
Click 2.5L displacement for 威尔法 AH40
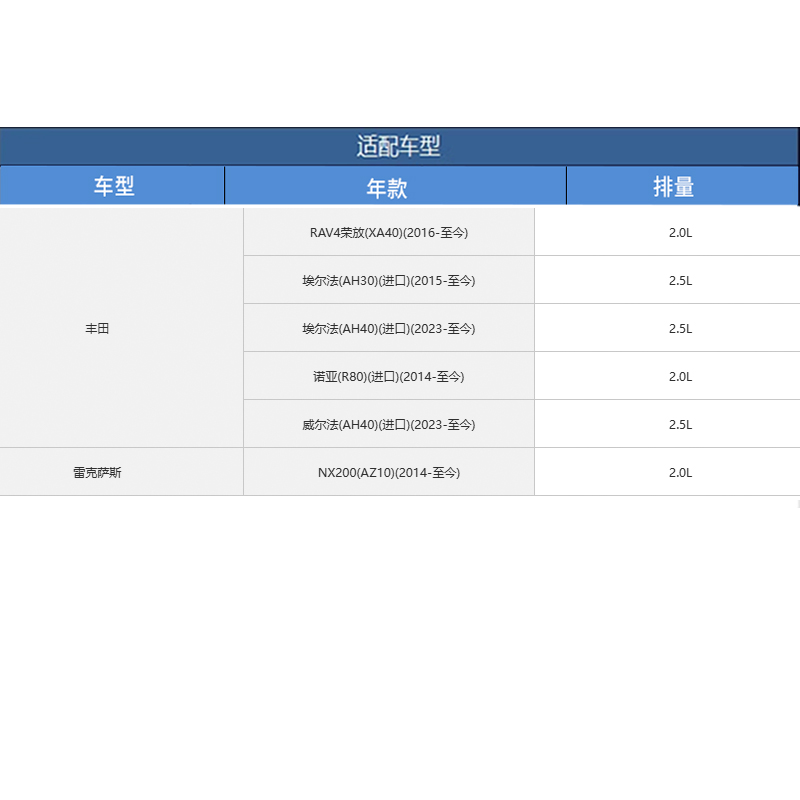point(667,424)
